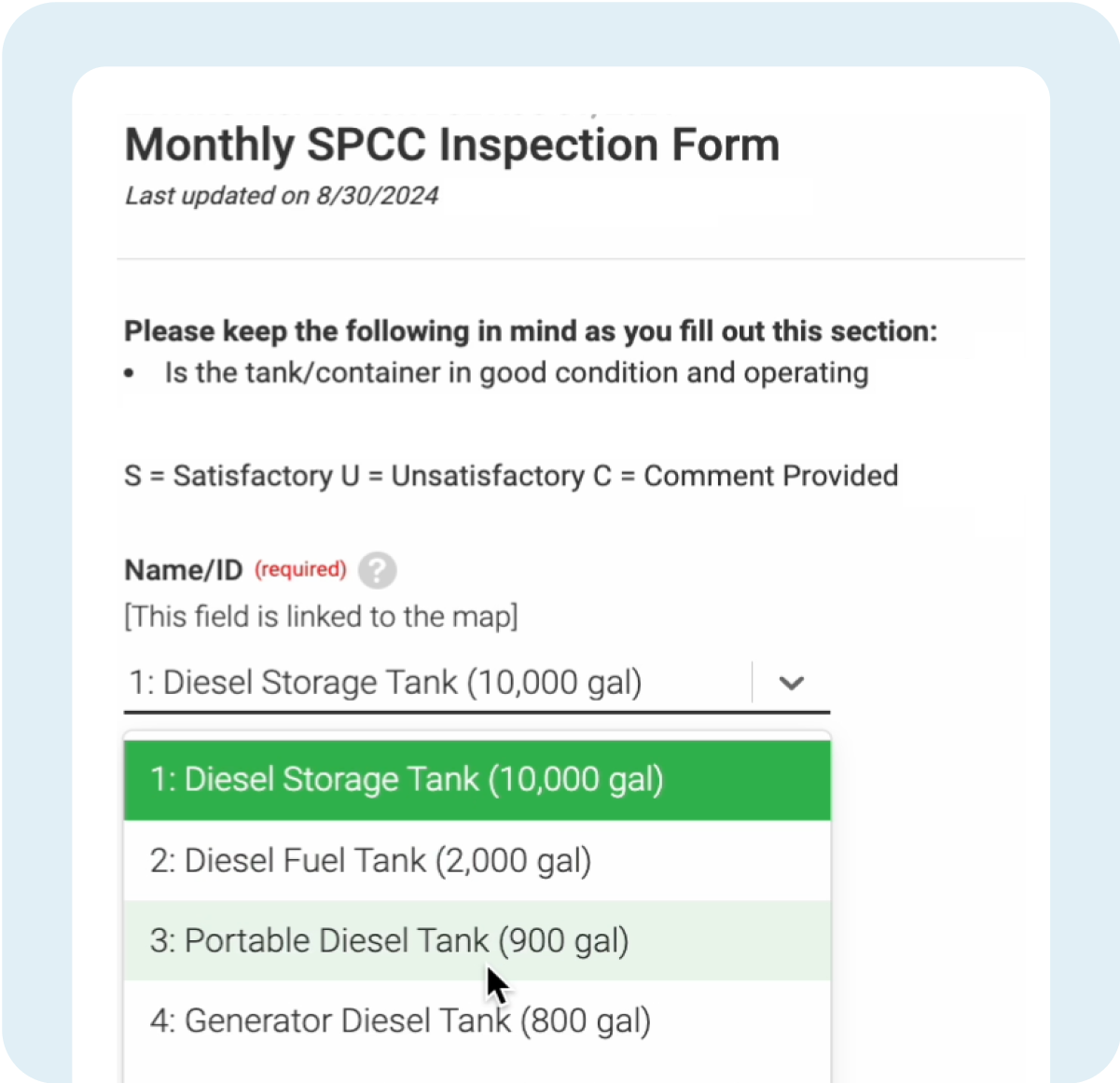Click the 'Please keep the following in mind' heading
The width and height of the screenshot is (1120, 1083).
[530, 331]
